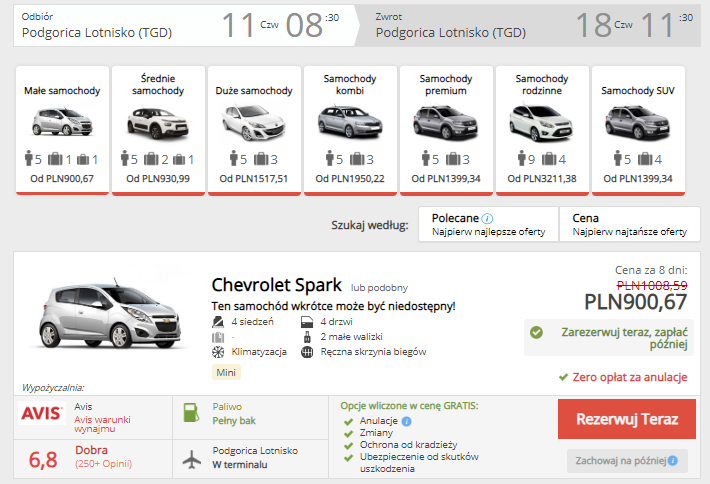Viewport: 710px width, 484px height.
Task: Click the info icon beside Polecane
Action: [487, 218]
